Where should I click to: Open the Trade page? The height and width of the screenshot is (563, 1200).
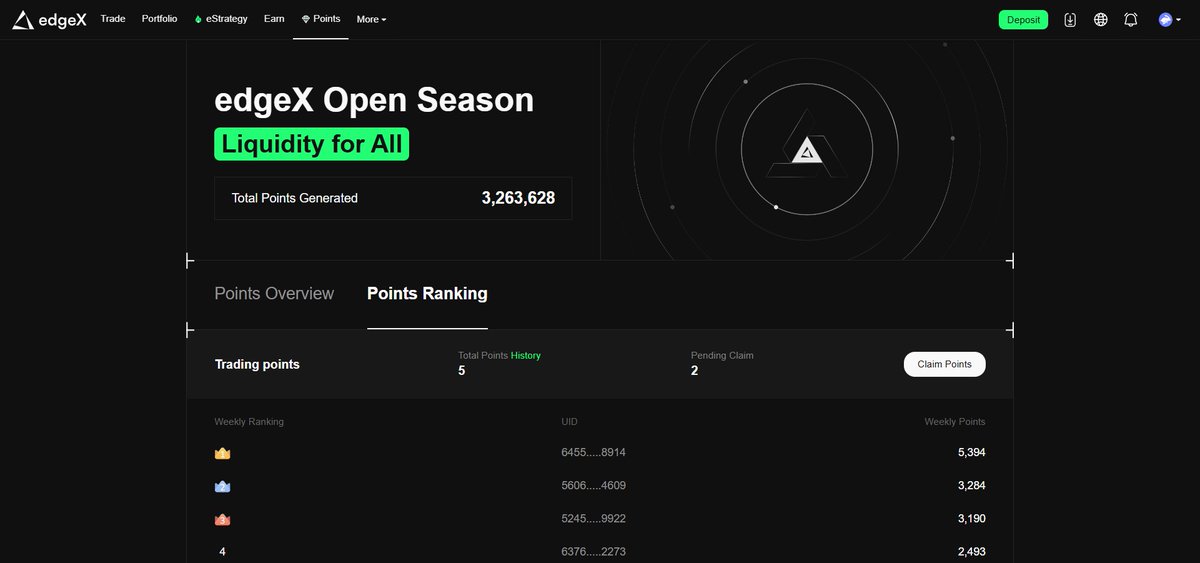tap(113, 19)
